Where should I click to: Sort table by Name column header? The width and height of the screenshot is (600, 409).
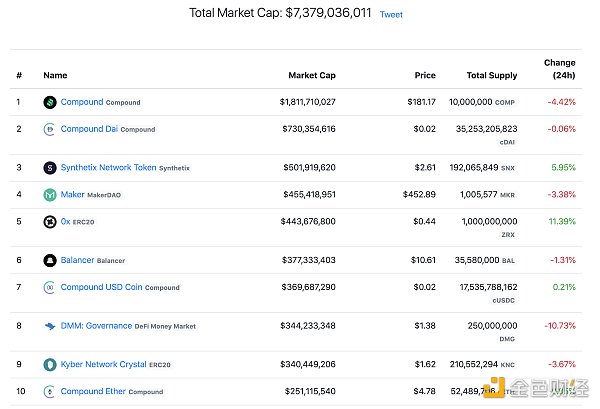(55, 75)
